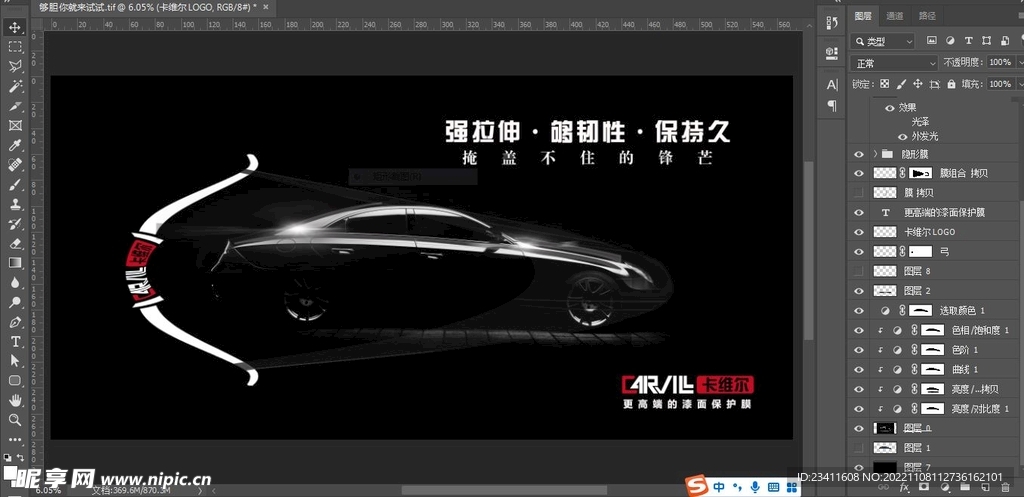This screenshot has height=497, width=1024.
Task: Select the Rectangular Marquee tool
Action: click(15, 47)
